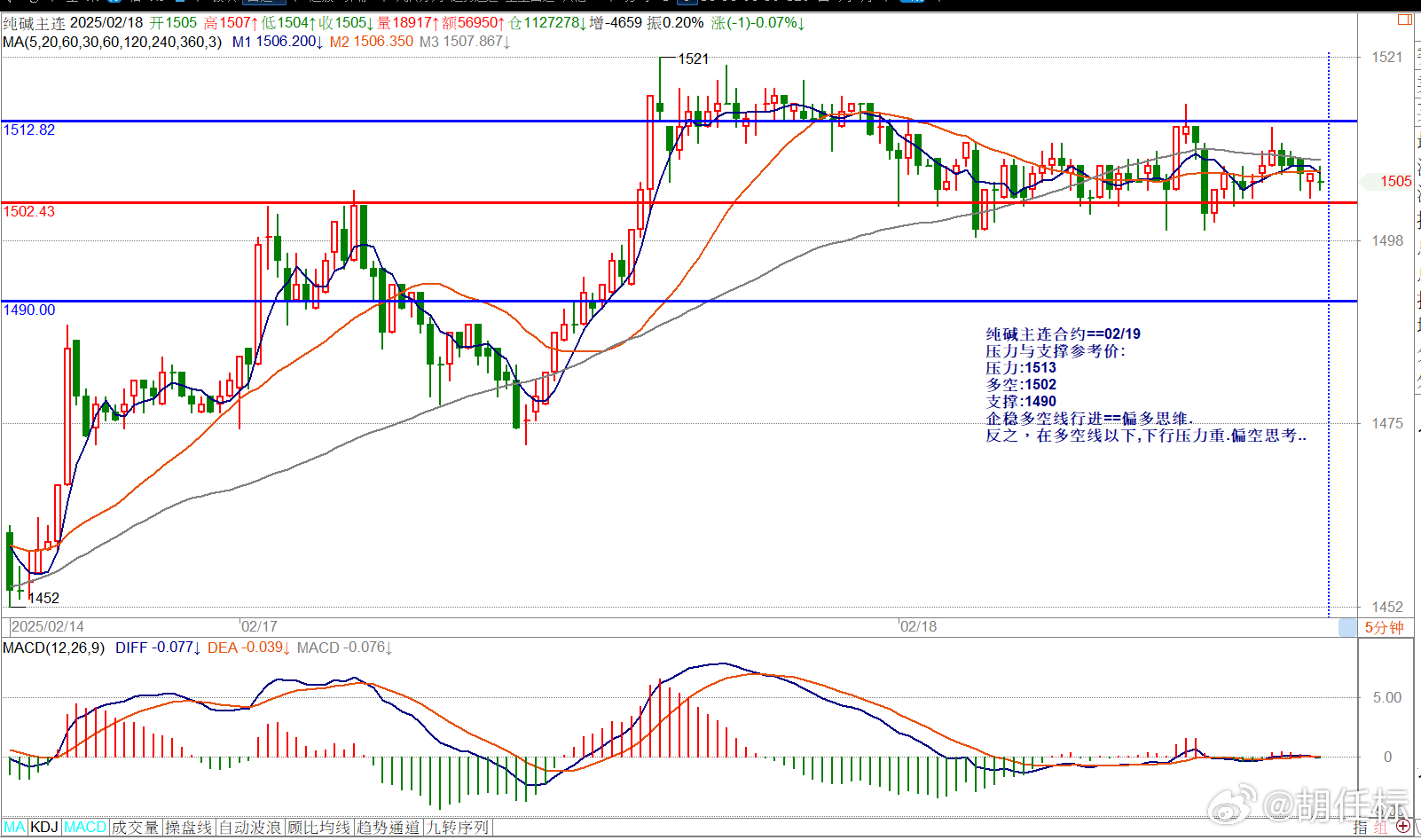
Task: Click the 1498 price axis label
Action: click(x=1387, y=241)
